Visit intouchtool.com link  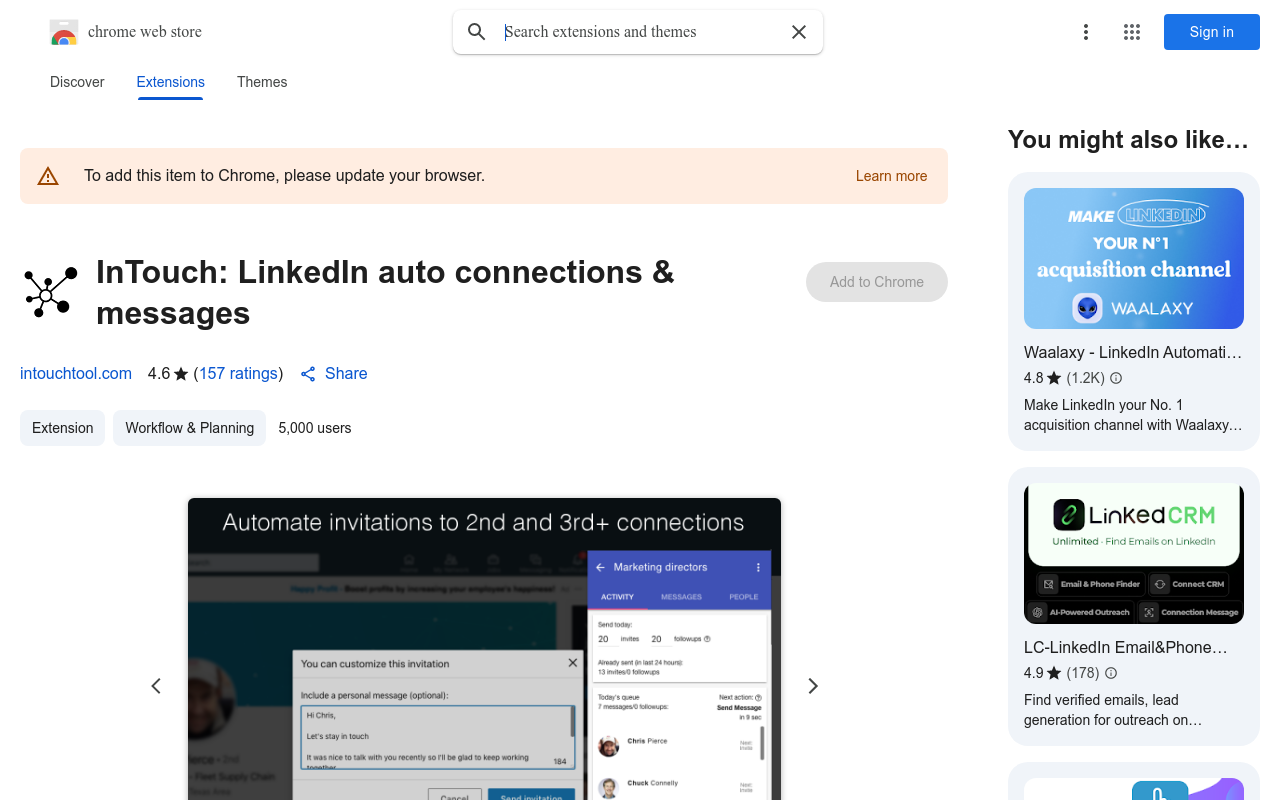click(76, 373)
